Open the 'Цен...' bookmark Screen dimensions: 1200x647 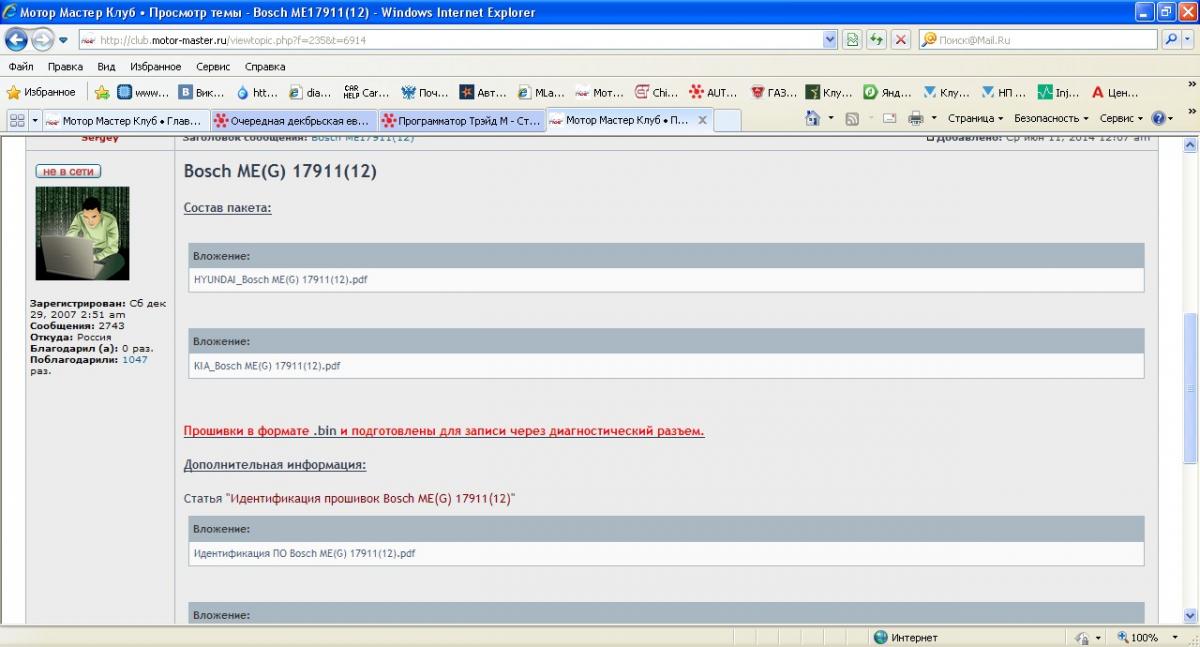pyautogui.click(x=1116, y=92)
